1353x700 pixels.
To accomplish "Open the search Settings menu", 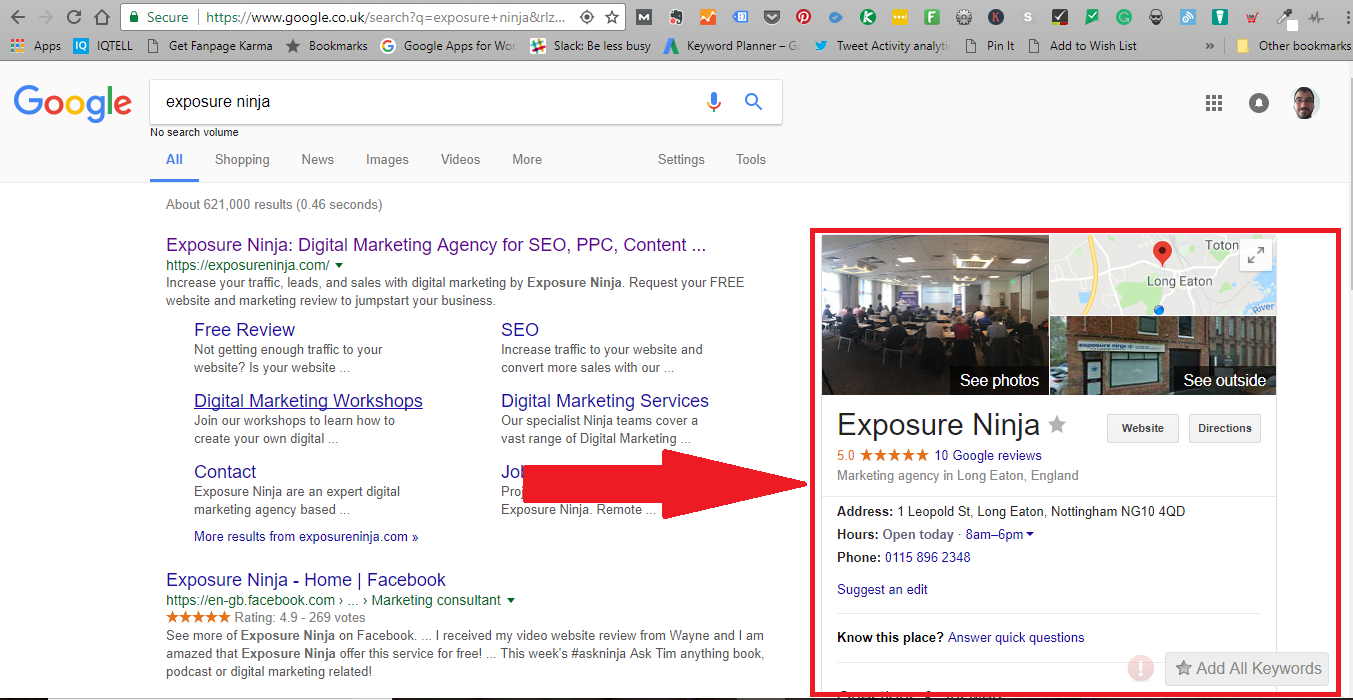I will click(681, 159).
